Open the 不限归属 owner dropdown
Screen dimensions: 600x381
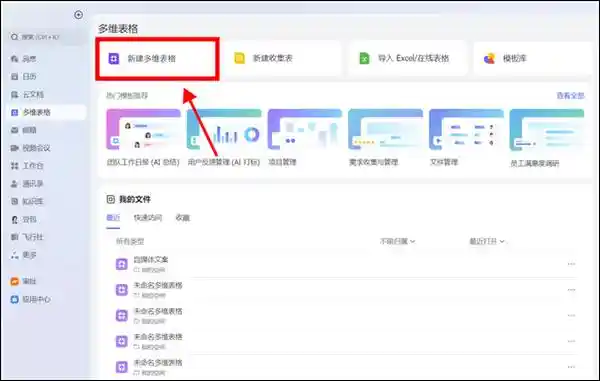pos(398,241)
